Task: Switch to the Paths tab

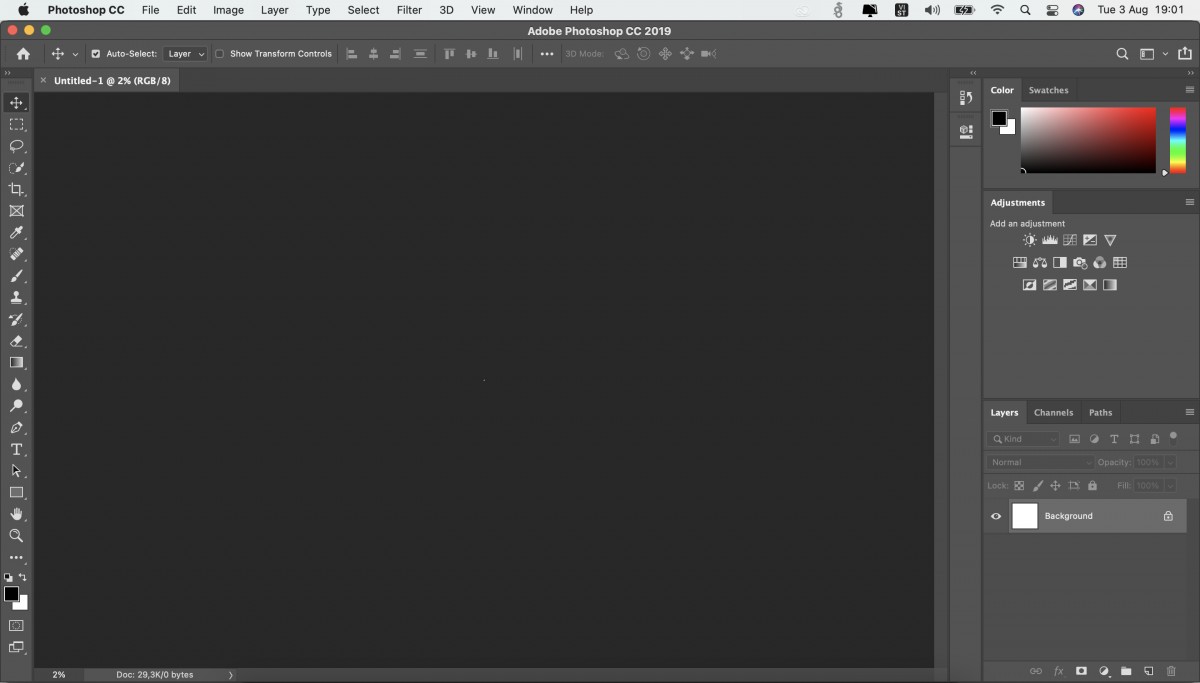Action: point(1100,412)
